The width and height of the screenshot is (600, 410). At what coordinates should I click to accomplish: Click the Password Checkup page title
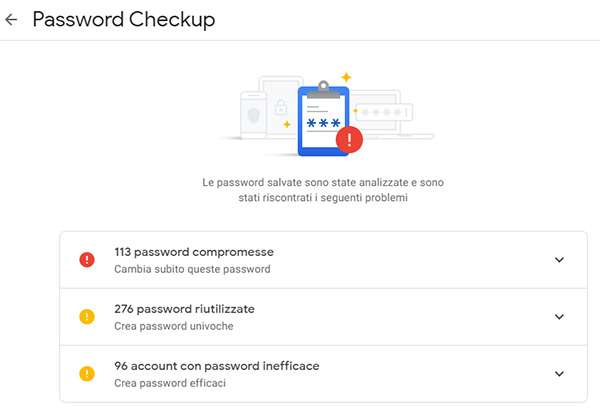(x=123, y=19)
